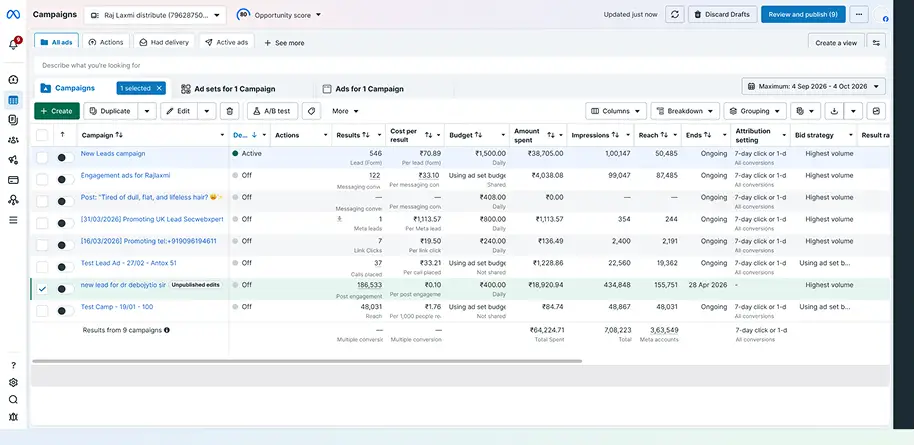Open Advertising settings megaphone sidebar icon
The width and height of the screenshot is (915, 446).
(x=13, y=159)
